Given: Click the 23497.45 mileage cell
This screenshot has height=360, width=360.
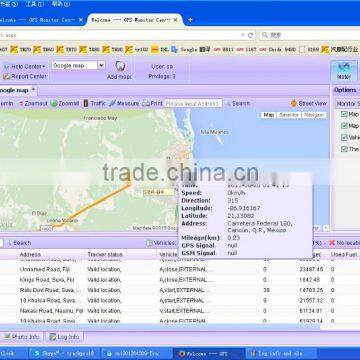Looking at the screenshot, I should coord(311,269).
